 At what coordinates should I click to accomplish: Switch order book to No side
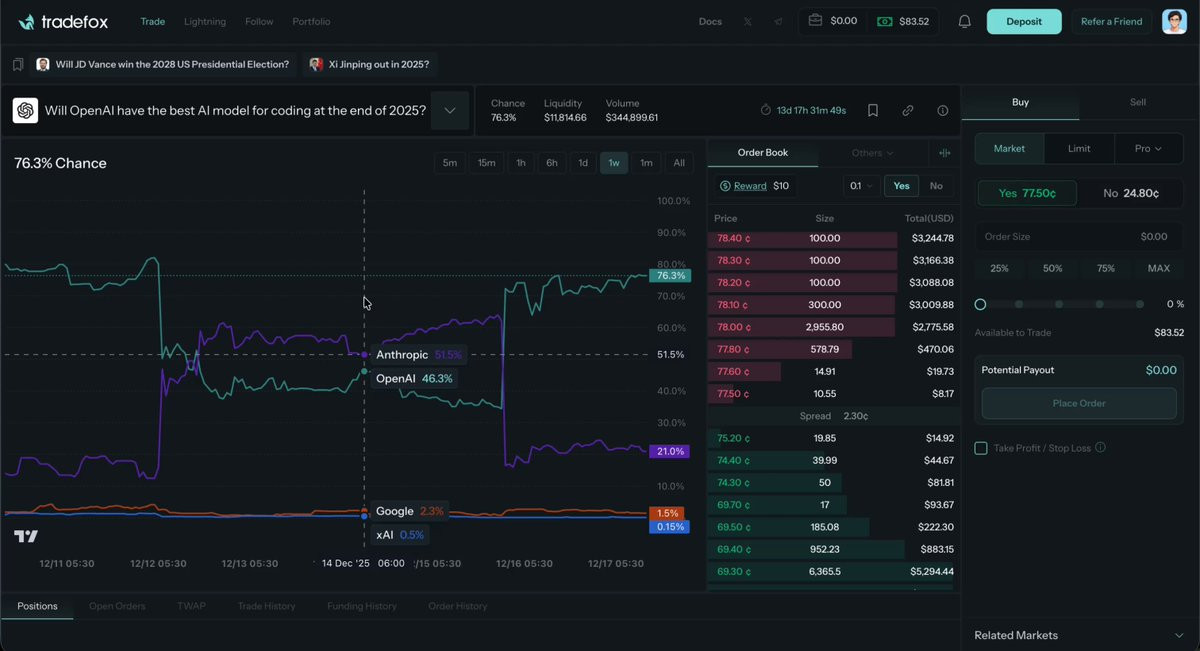click(x=936, y=186)
